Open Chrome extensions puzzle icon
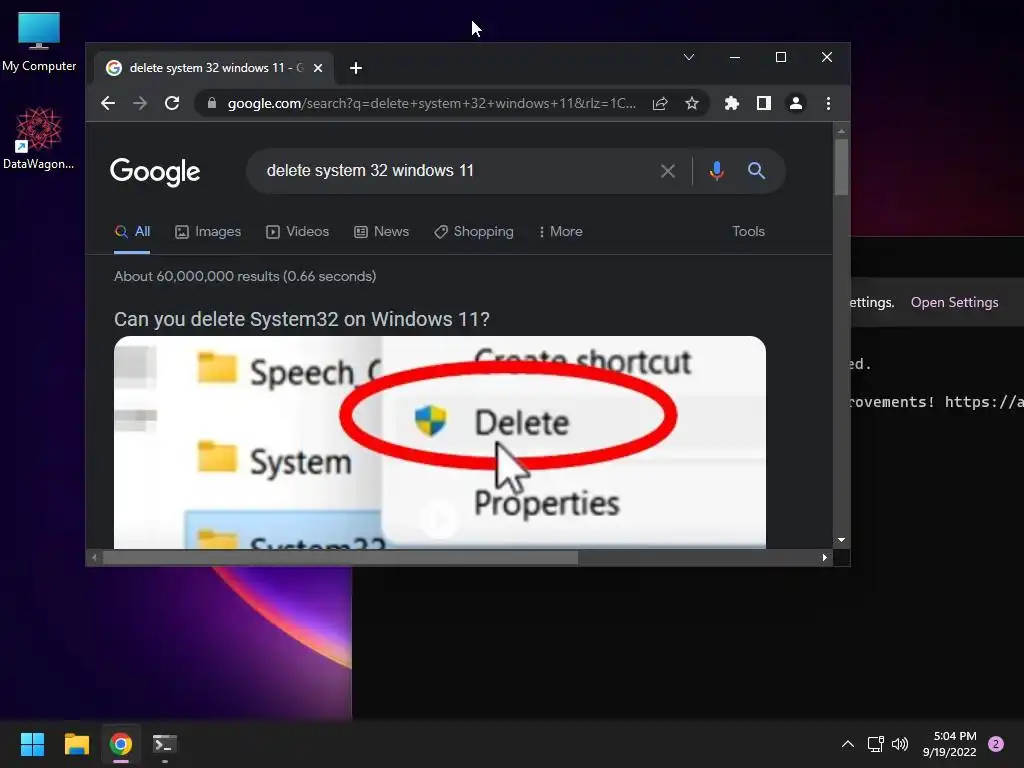The width and height of the screenshot is (1024, 768). pyautogui.click(x=731, y=103)
